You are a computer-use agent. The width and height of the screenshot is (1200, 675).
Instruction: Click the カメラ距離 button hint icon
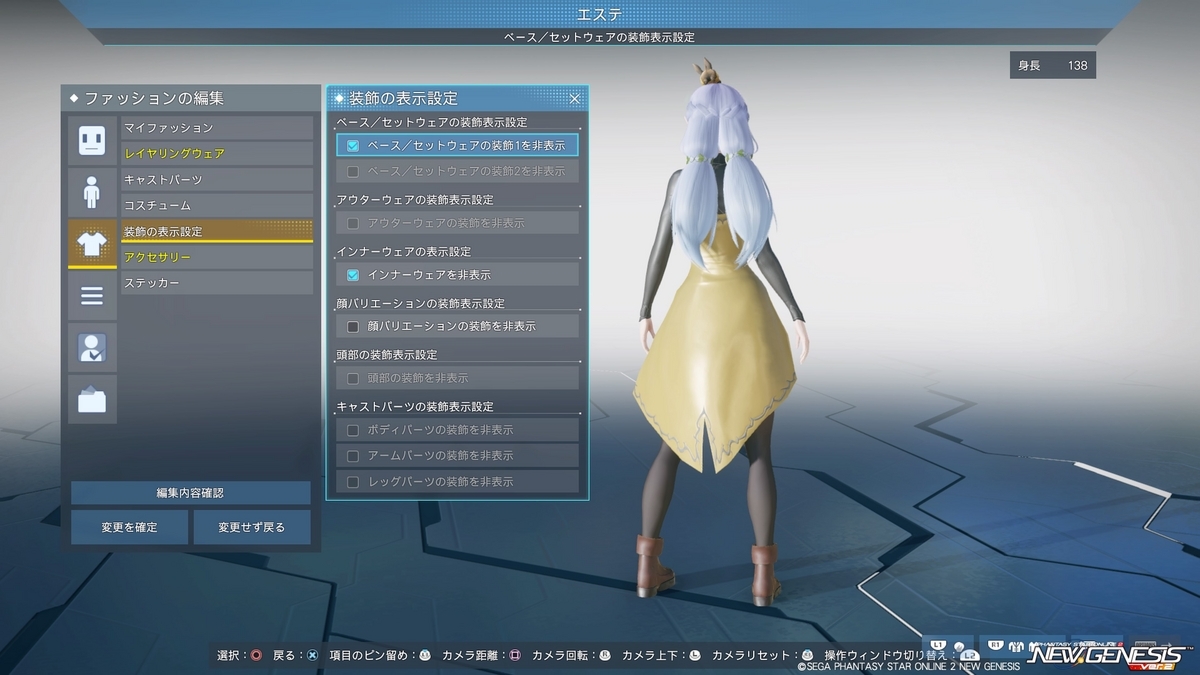pos(515,656)
